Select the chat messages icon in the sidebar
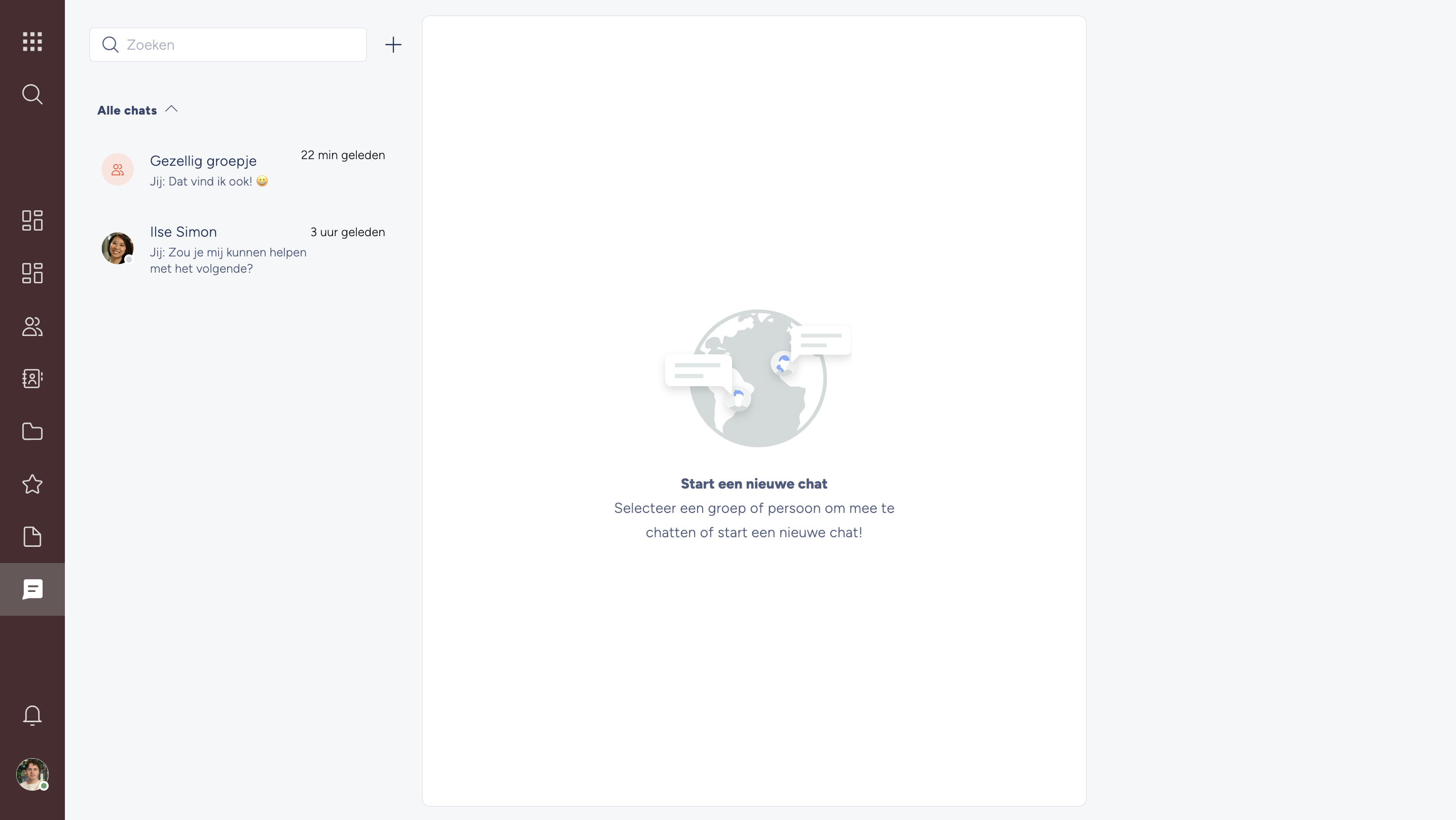The image size is (1456, 820). pyautogui.click(x=32, y=589)
